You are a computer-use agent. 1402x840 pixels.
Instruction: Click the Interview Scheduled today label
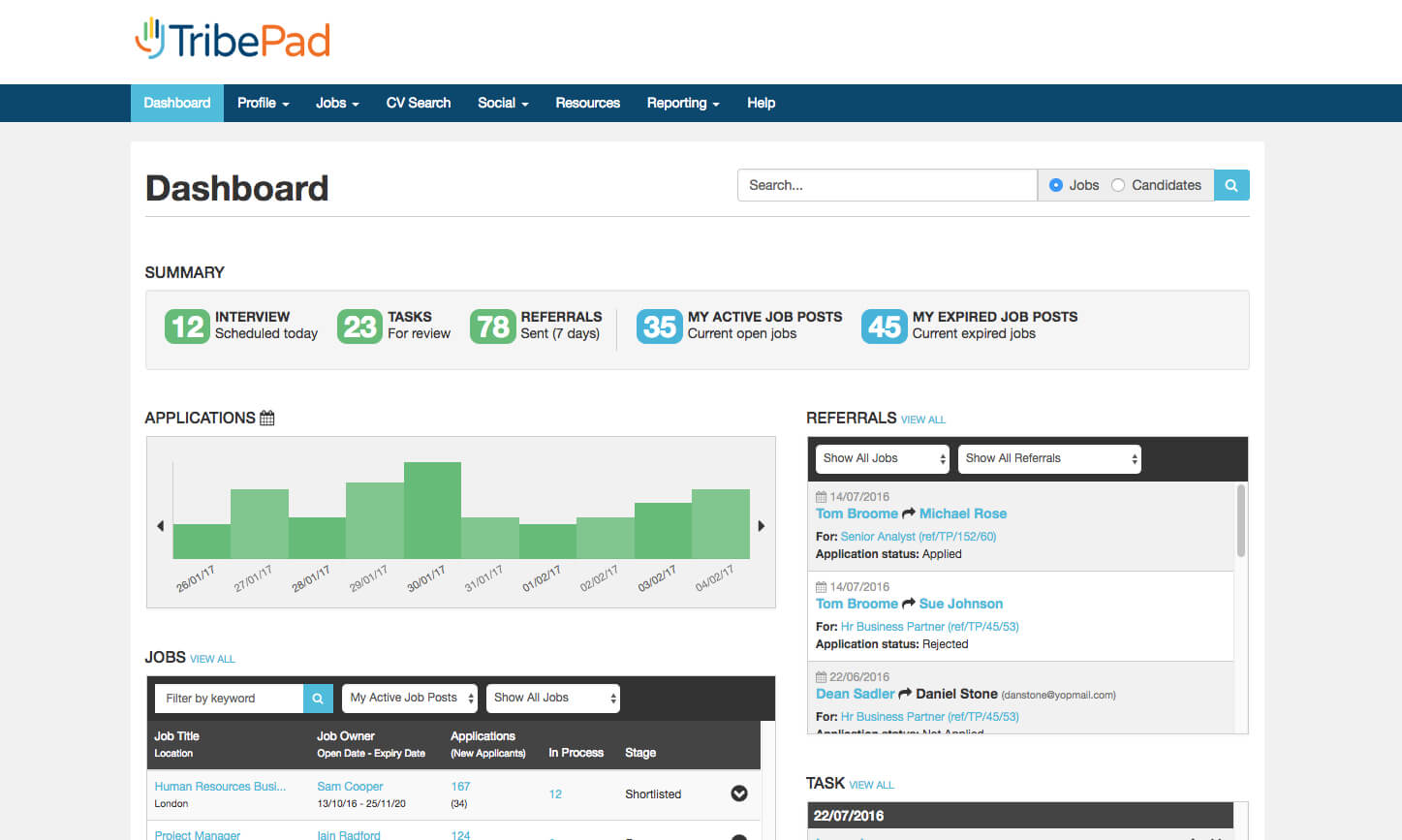click(x=266, y=326)
